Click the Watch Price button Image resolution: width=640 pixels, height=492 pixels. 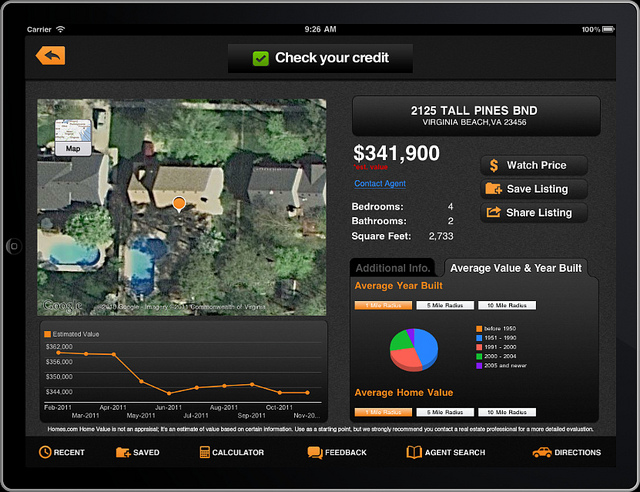point(534,166)
